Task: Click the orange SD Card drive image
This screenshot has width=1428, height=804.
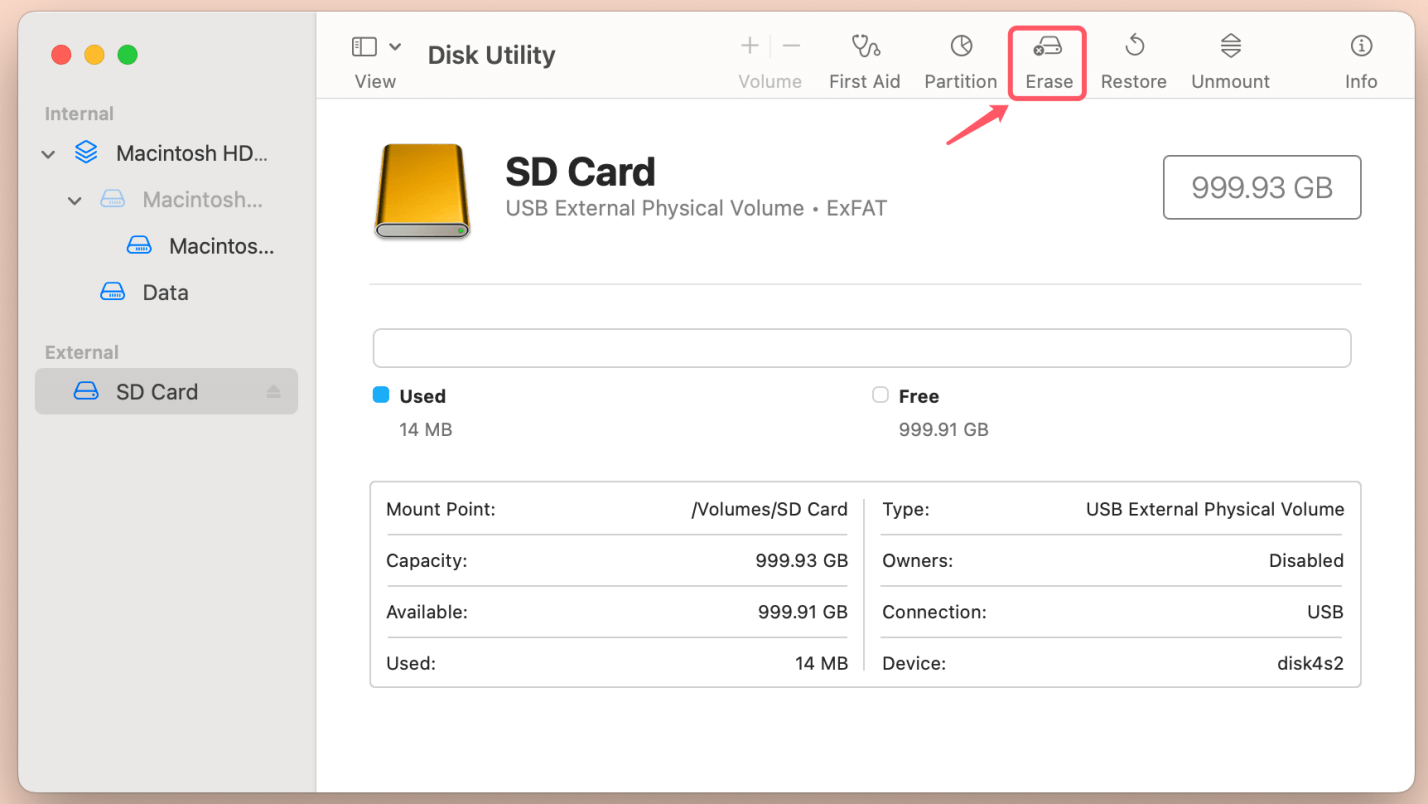Action: pos(421,190)
